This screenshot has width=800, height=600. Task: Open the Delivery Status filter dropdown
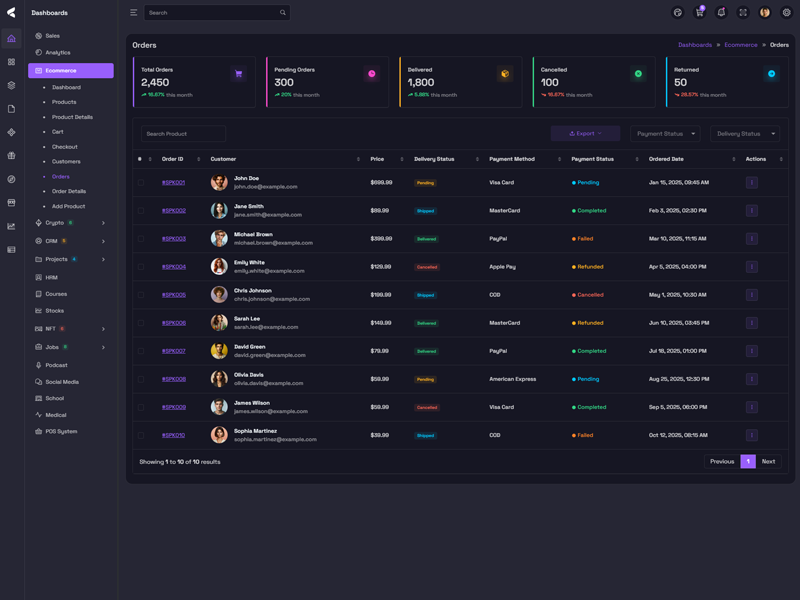point(745,133)
